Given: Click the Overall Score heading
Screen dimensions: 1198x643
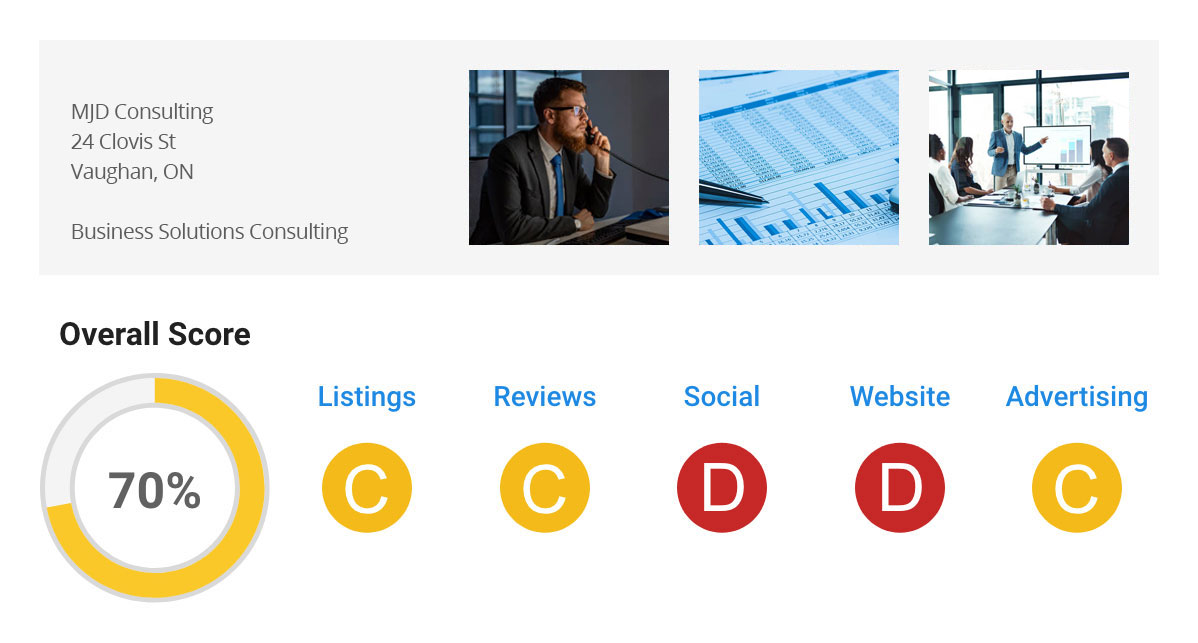Looking at the screenshot, I should (x=155, y=334).
